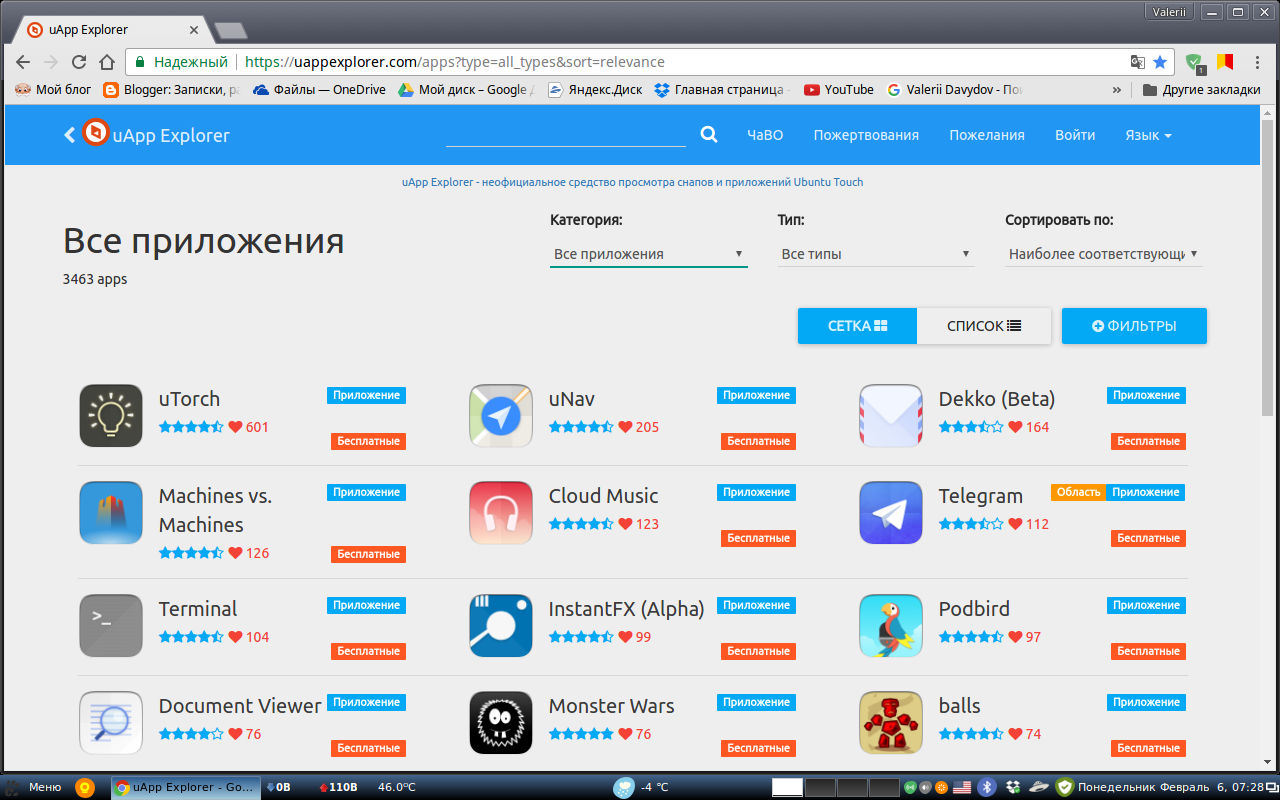Expand the Язык language menu
The width and height of the screenshot is (1280, 800).
[x=1148, y=135]
